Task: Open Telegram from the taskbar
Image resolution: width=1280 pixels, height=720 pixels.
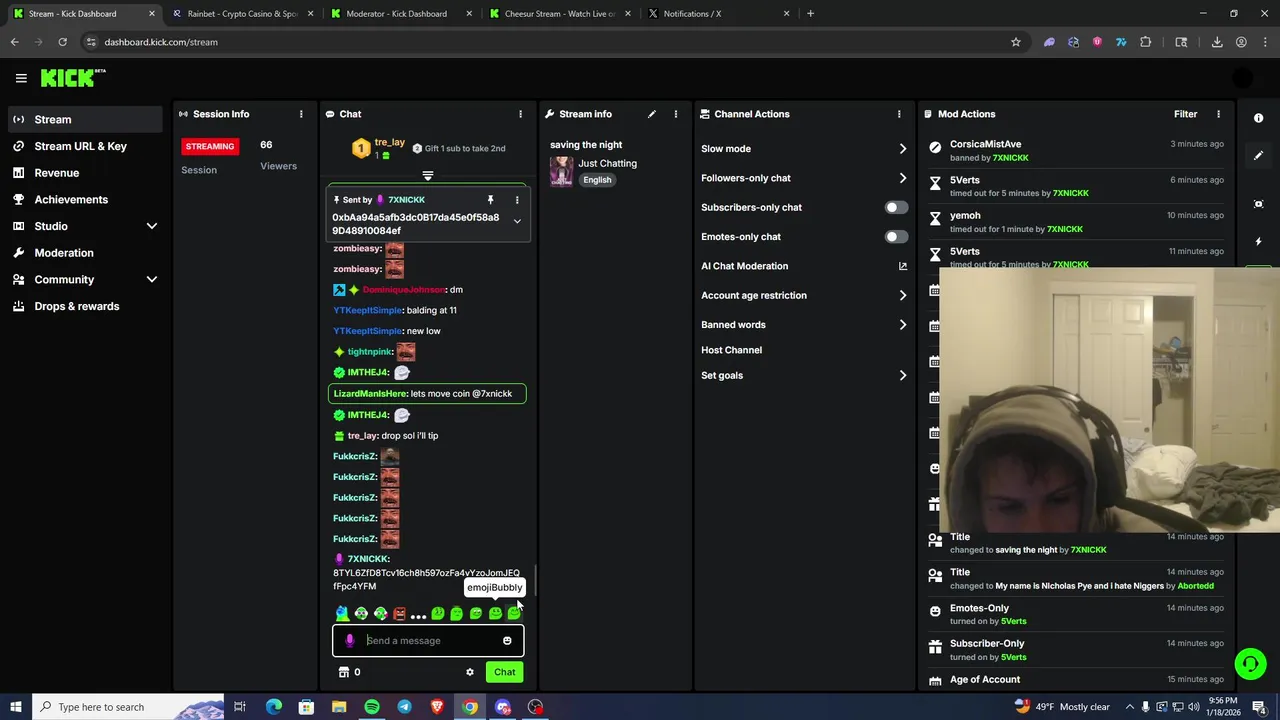Action: click(404, 707)
